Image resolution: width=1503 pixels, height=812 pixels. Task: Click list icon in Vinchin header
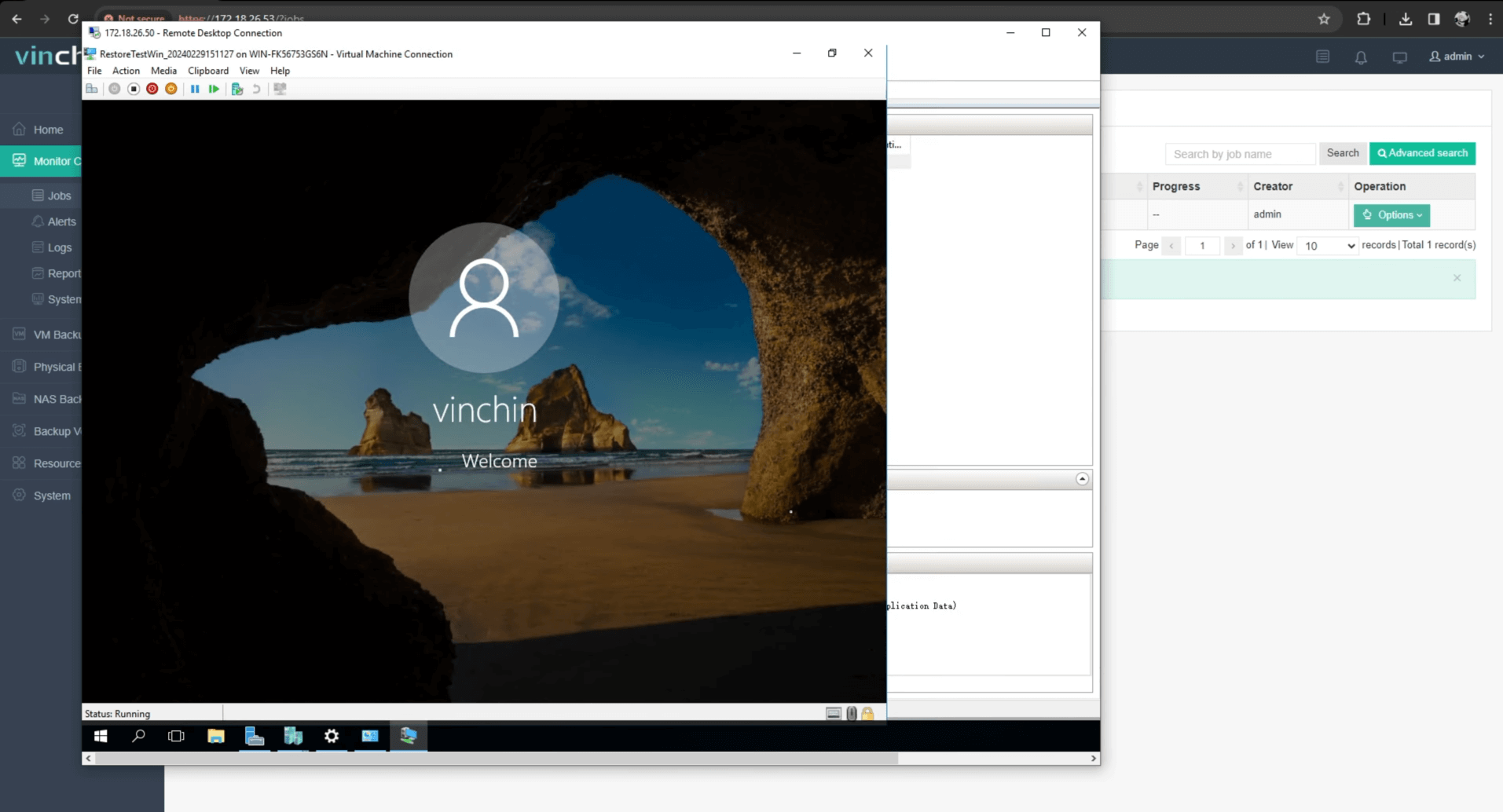pyautogui.click(x=1322, y=57)
